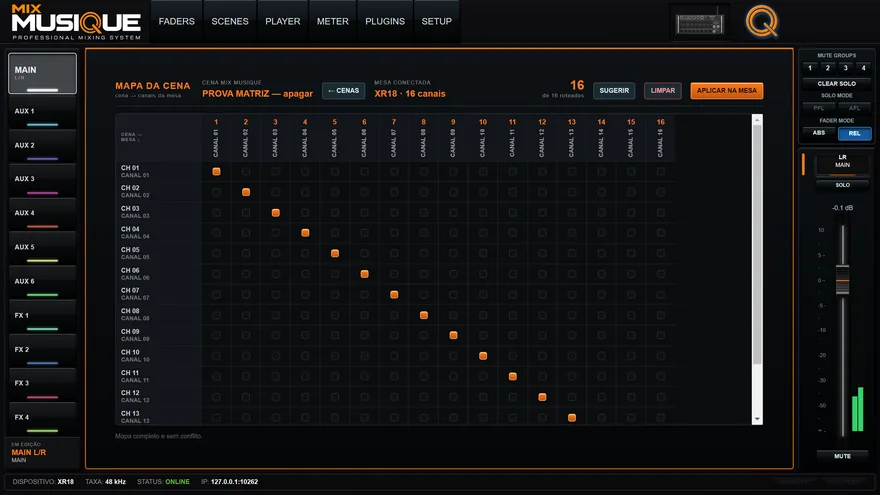Screen dimensions: 880x495
Task: Click the XR18 mixer device icon
Action: pyautogui.click(x=700, y=23)
